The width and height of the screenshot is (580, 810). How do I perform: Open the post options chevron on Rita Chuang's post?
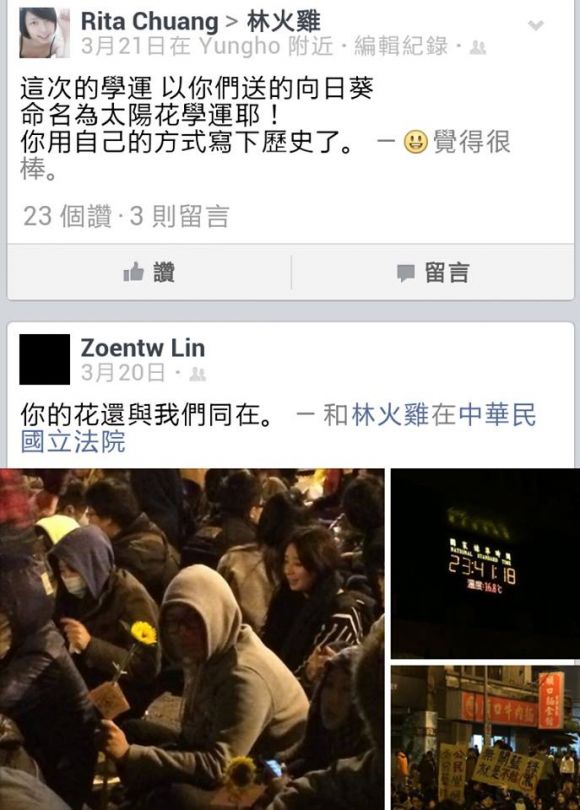click(x=536, y=25)
